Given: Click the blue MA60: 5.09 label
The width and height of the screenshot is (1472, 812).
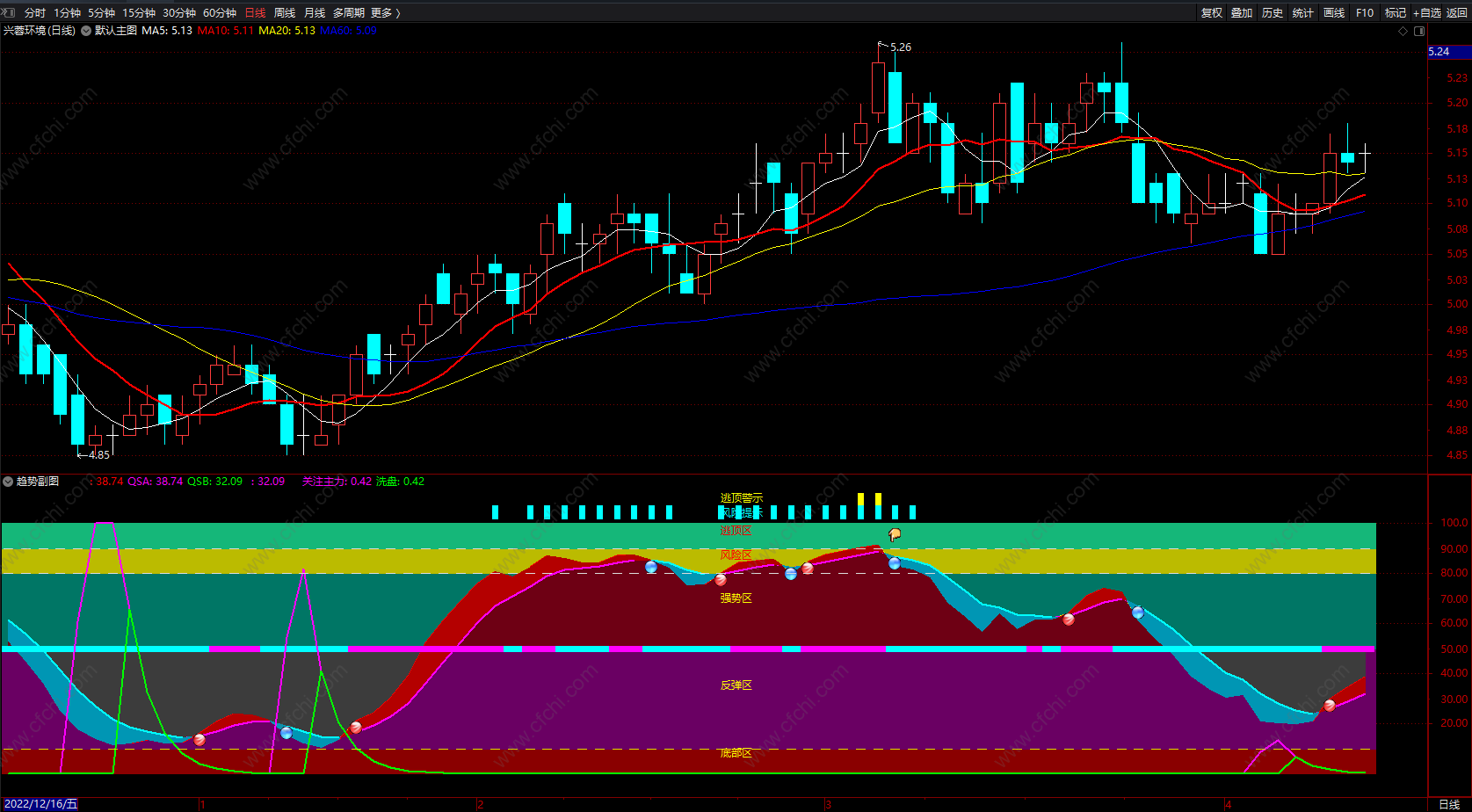Looking at the screenshot, I should [348, 31].
